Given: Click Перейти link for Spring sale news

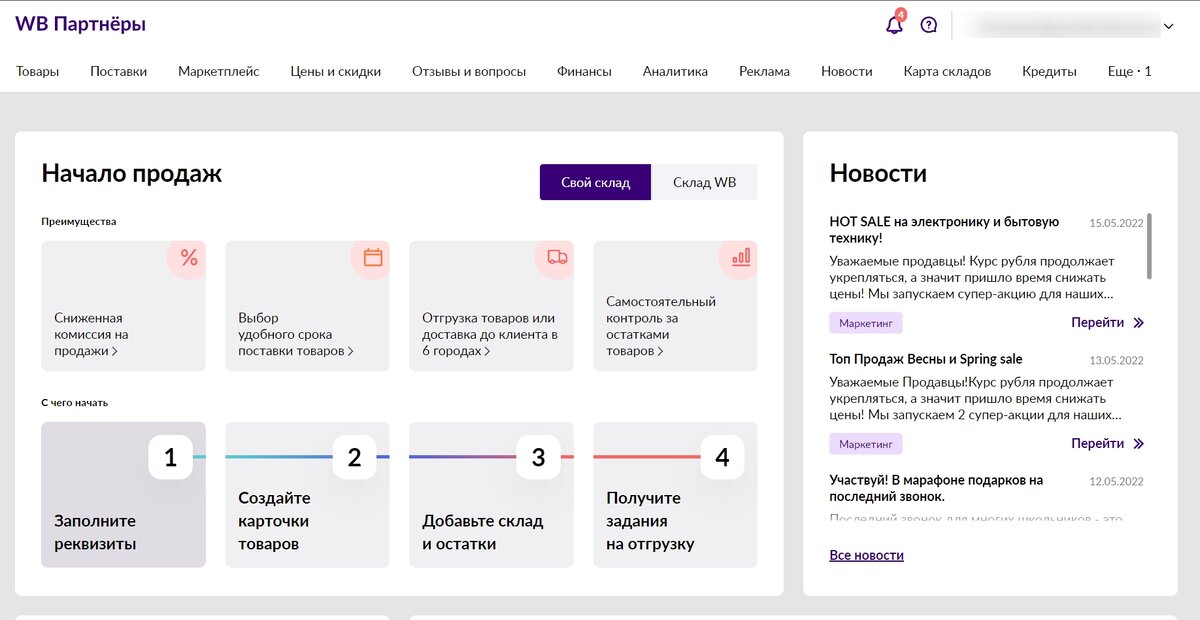Looking at the screenshot, I should (x=1098, y=444).
